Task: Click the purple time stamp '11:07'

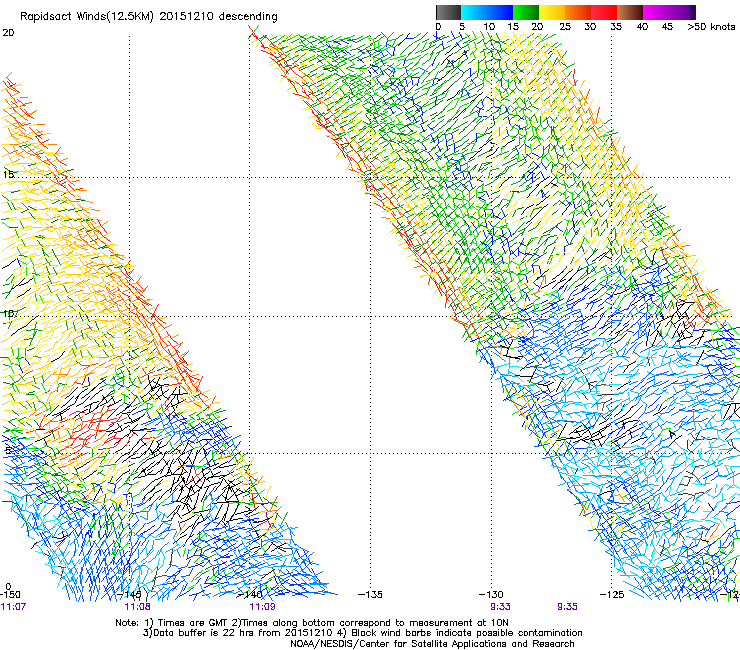Action: pos(13,607)
